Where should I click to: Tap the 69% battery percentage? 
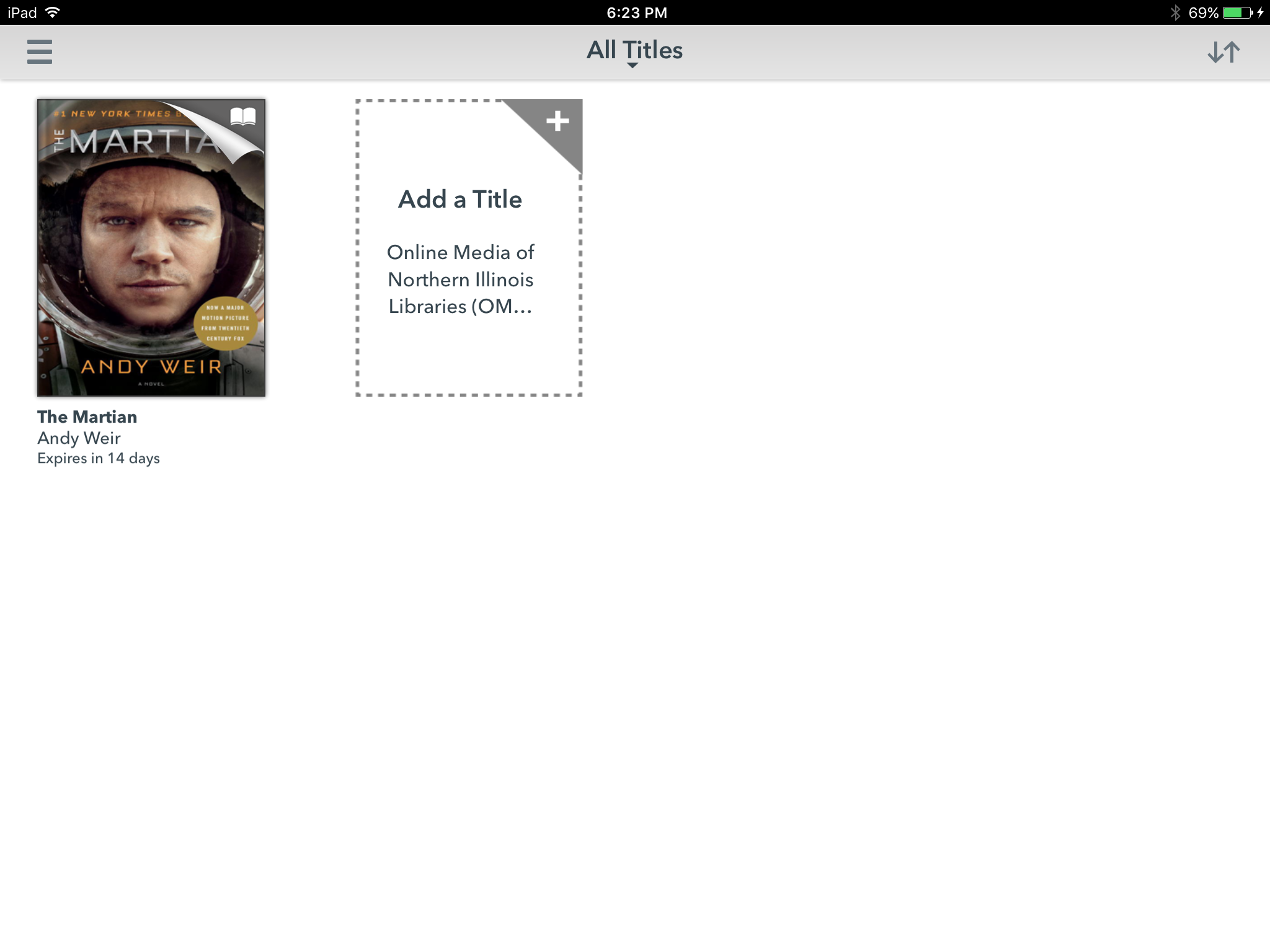pos(1203,12)
